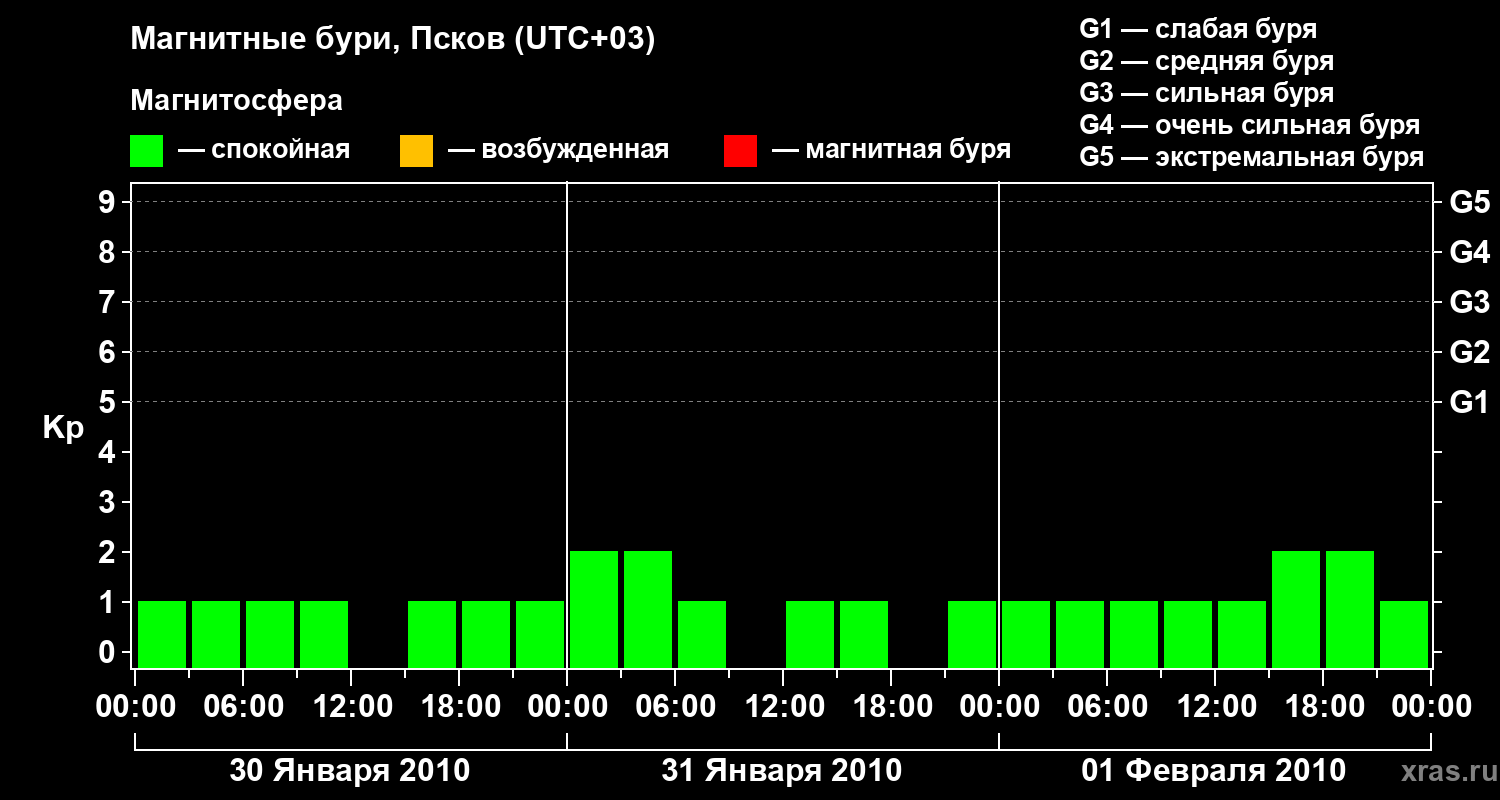
Task: Click the title 'Магнитные бури, Псков (UTC+03)'
Action: pos(393,40)
